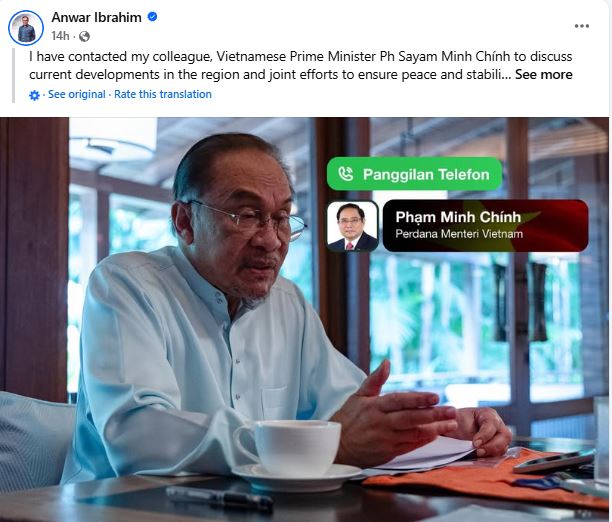Click the Perdana Menteri Vietnam subtitle text

coord(459,234)
